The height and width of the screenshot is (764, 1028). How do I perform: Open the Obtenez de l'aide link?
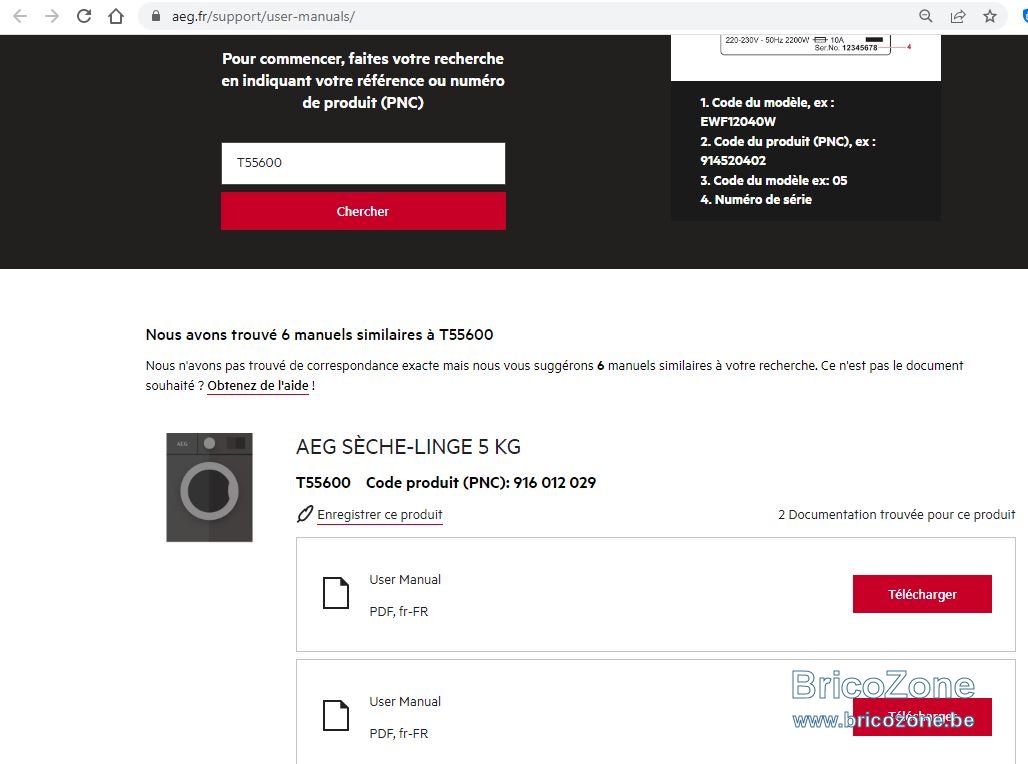pyautogui.click(x=258, y=386)
